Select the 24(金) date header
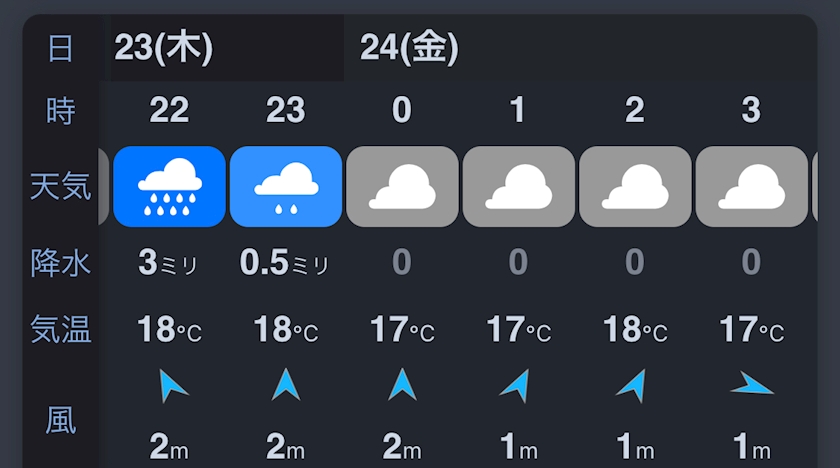This screenshot has width=840, height=468. pyautogui.click(x=409, y=48)
